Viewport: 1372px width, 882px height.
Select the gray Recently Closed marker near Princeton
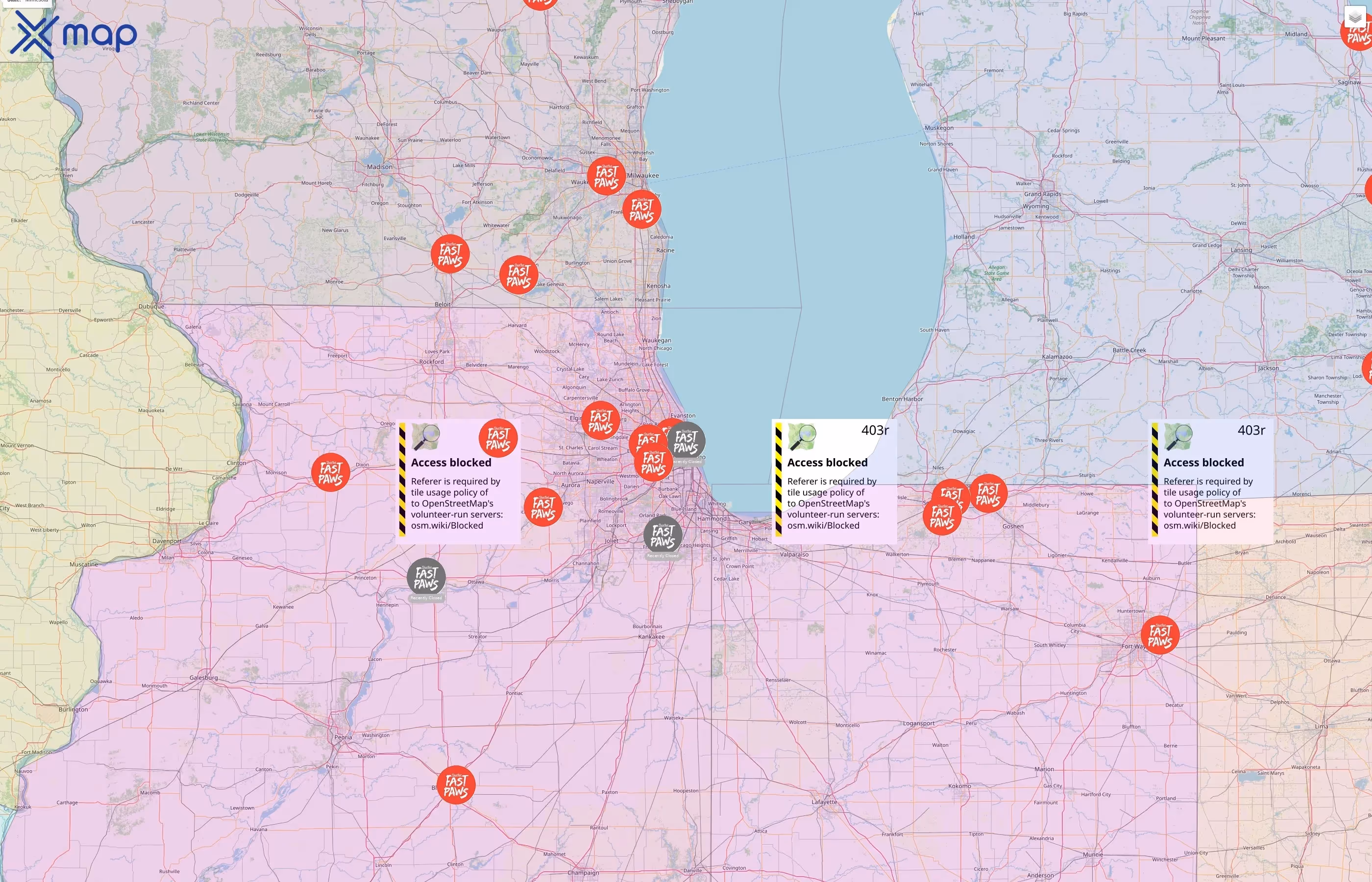426,578
